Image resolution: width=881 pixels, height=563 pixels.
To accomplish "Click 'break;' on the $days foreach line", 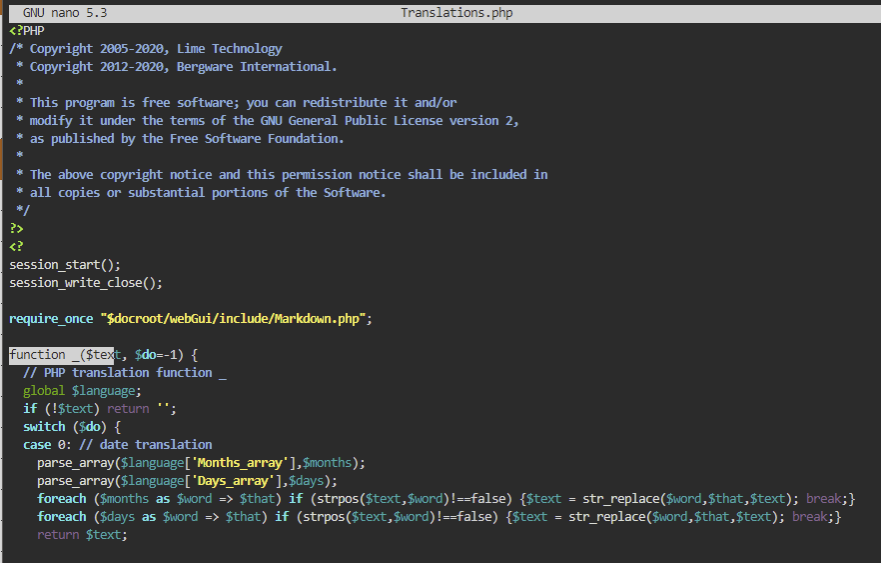I will click(812, 516).
